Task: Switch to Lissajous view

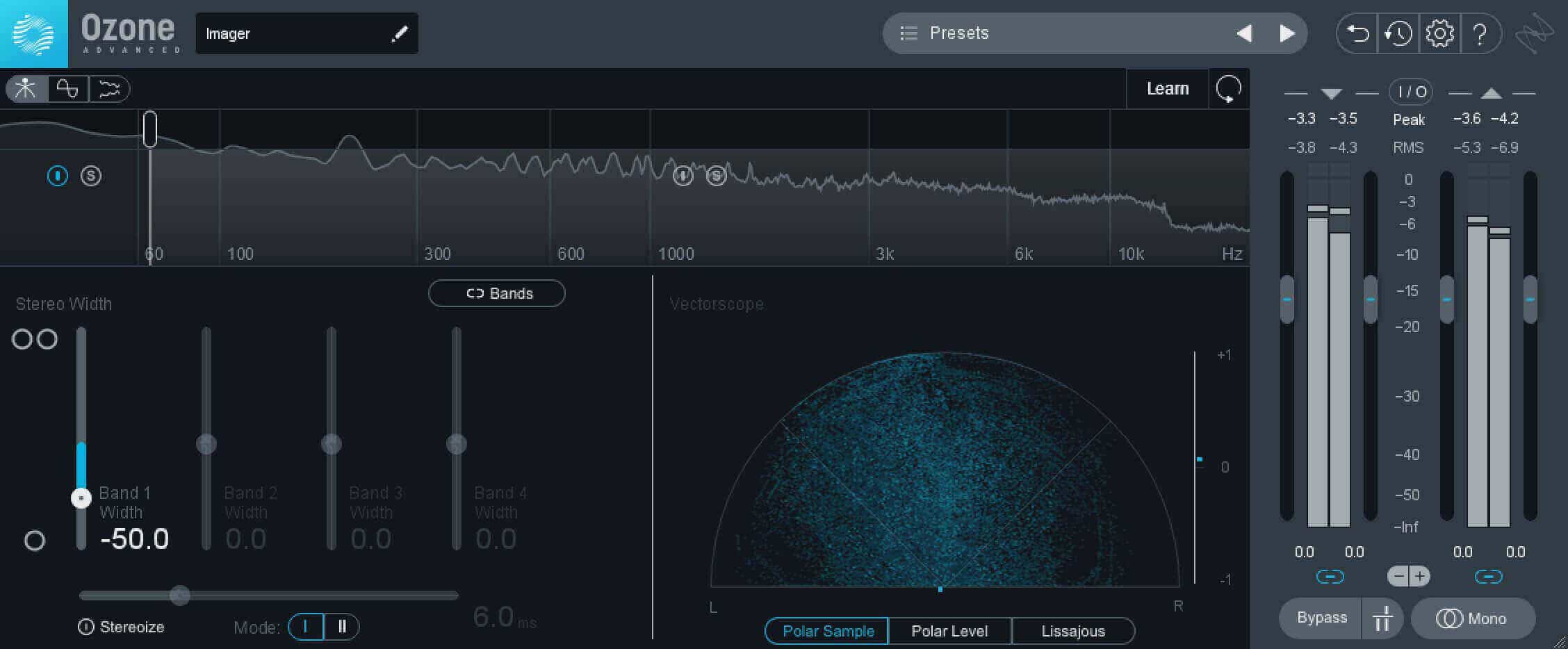Action: (1073, 631)
